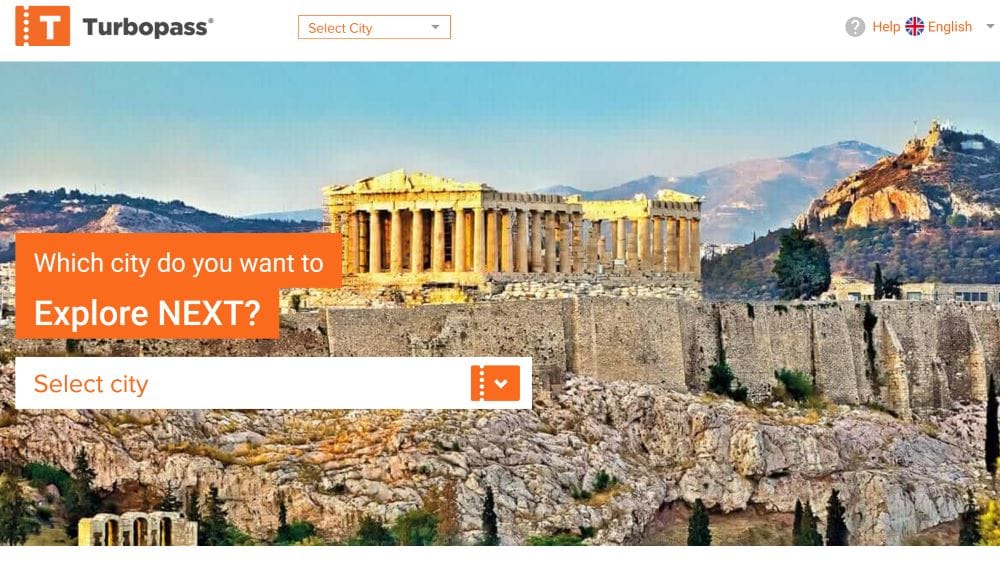
Task: Open the Help link
Action: click(x=886, y=27)
